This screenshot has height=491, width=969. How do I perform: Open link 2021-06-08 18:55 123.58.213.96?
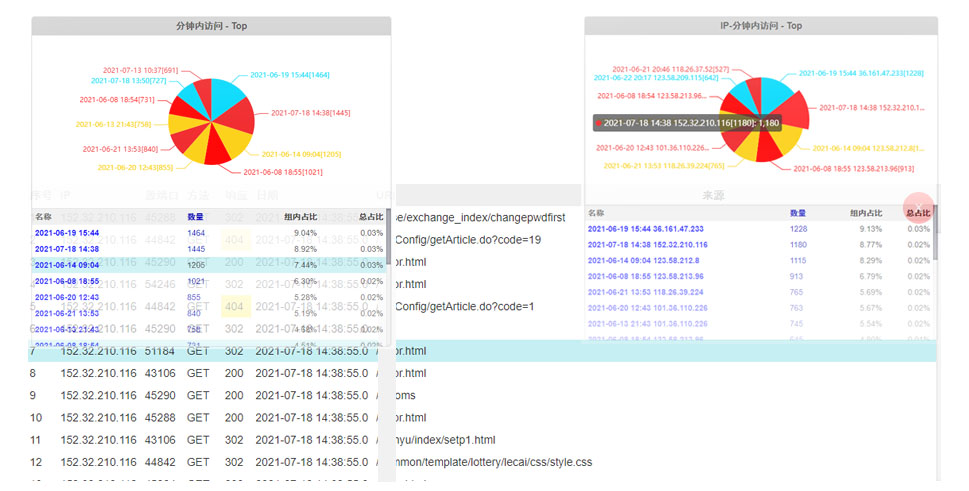point(645,276)
